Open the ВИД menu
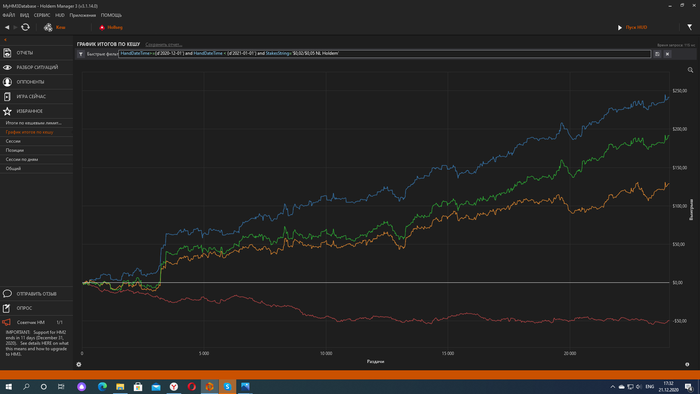The width and height of the screenshot is (700, 394). [25, 15]
